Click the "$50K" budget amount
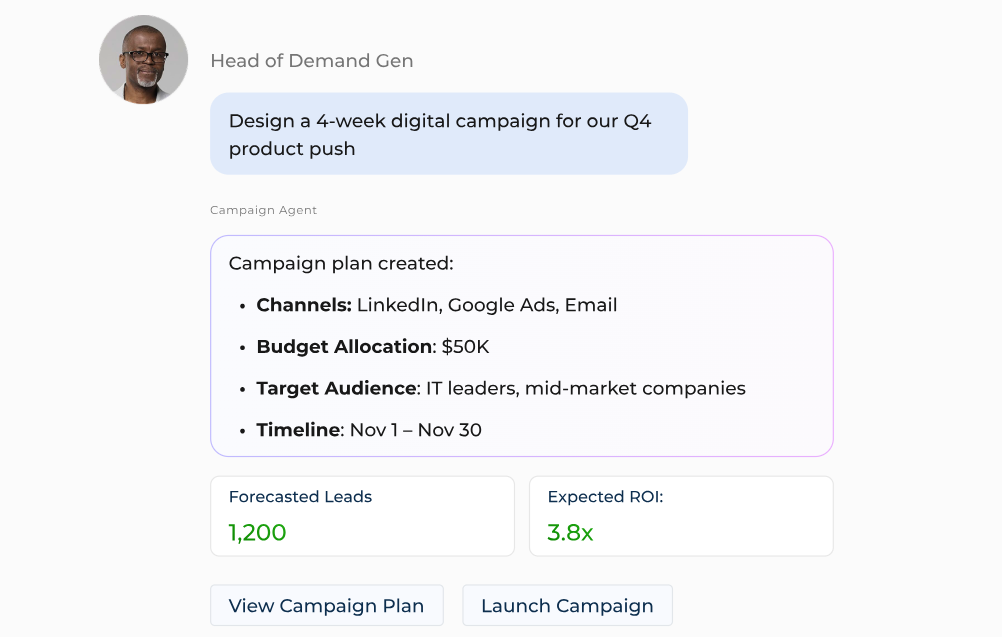Viewport: 1002px width, 637px height. click(x=465, y=347)
